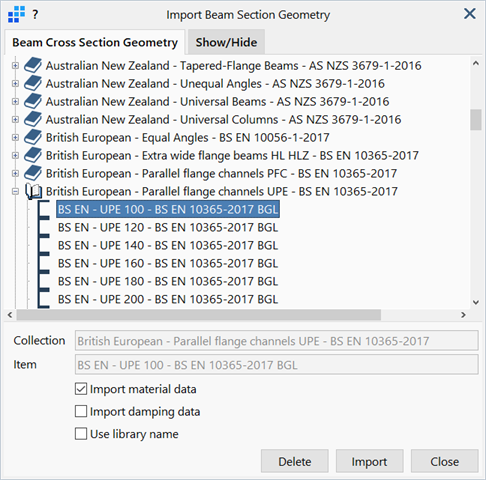The width and height of the screenshot is (486, 480).
Task: Open help via the question mark icon
Action: coord(35,14)
